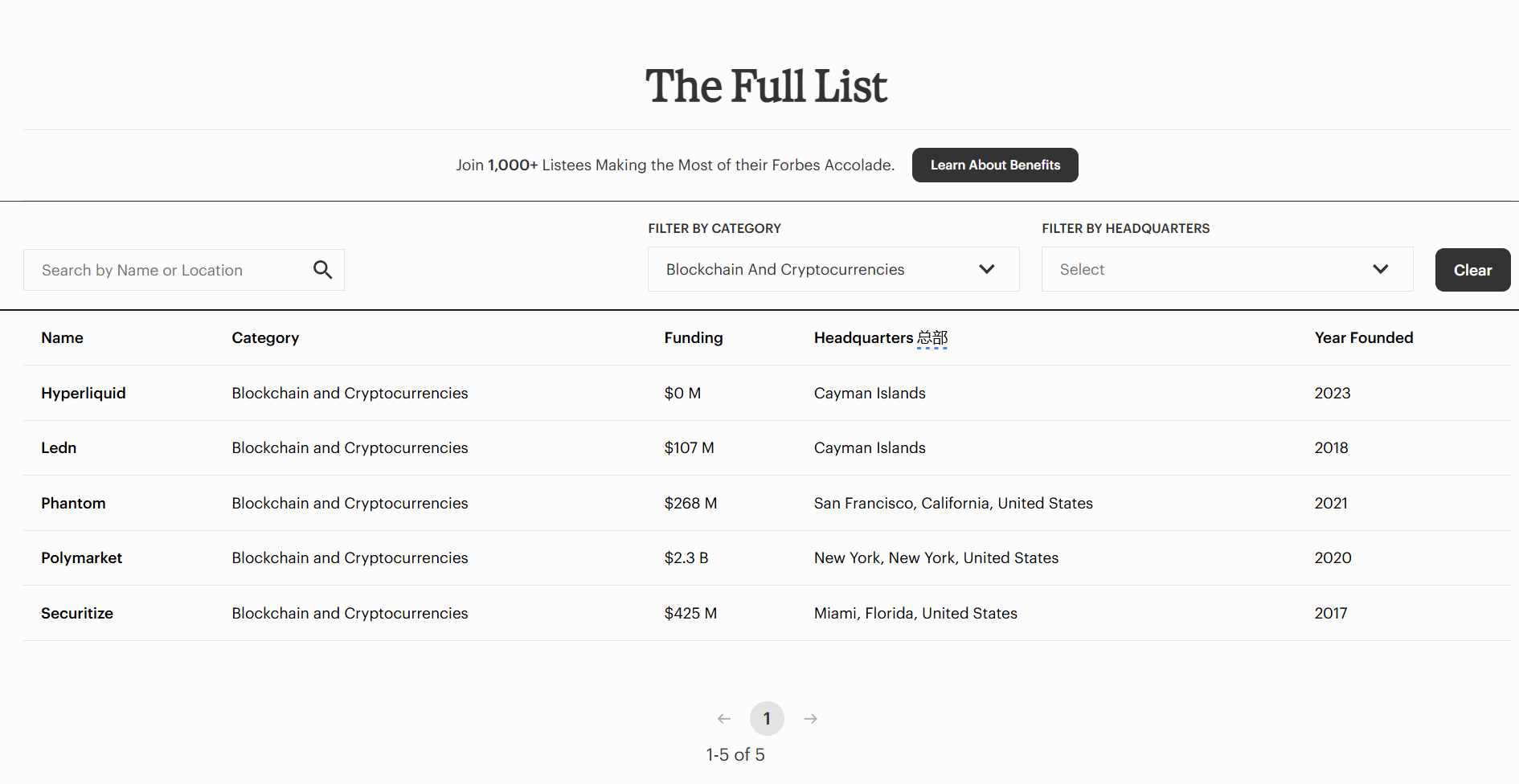Viewport: 1519px width, 784px height.
Task: Sort by the Name column header
Action: tap(62, 338)
